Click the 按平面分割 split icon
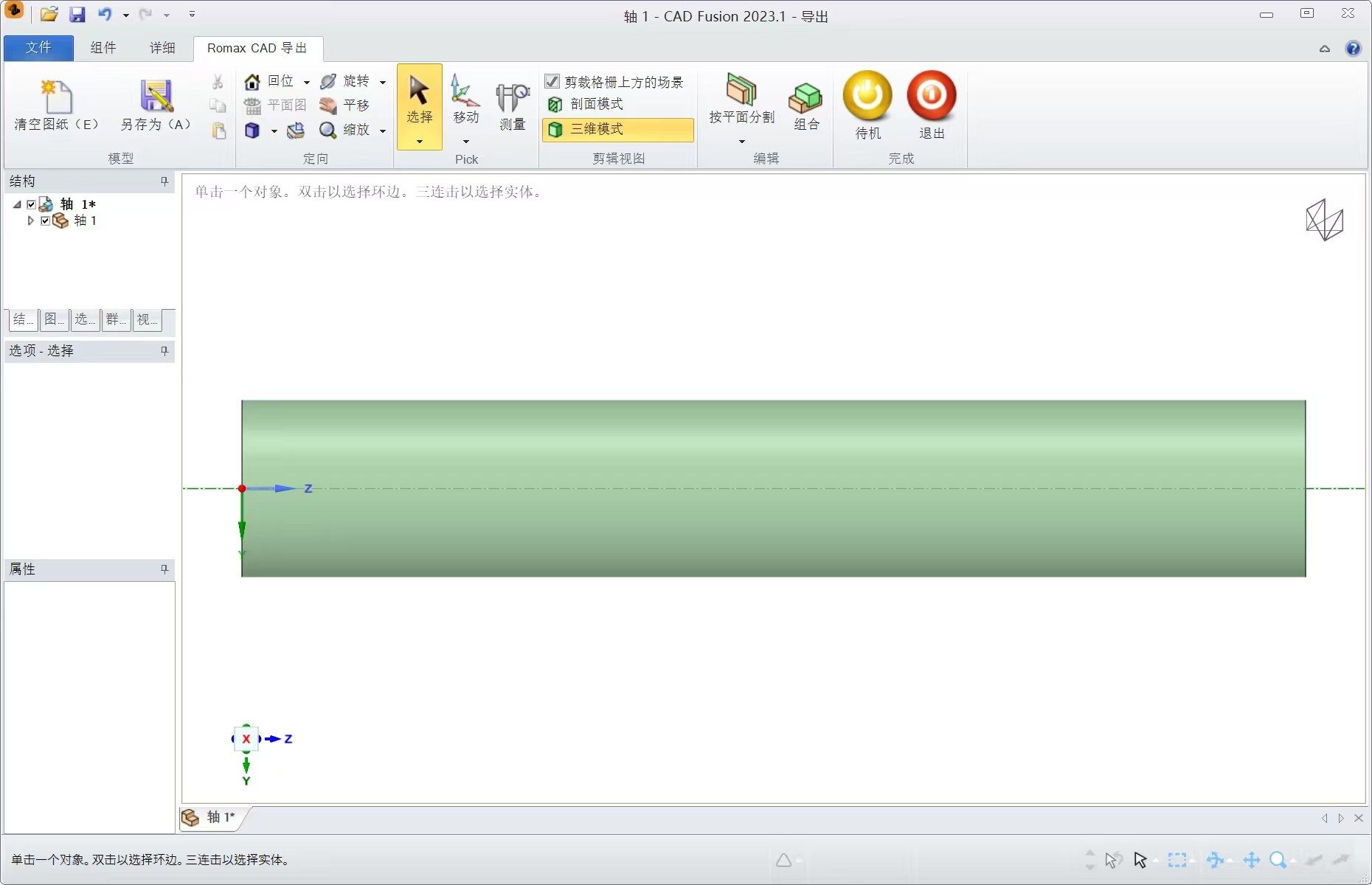 741,91
